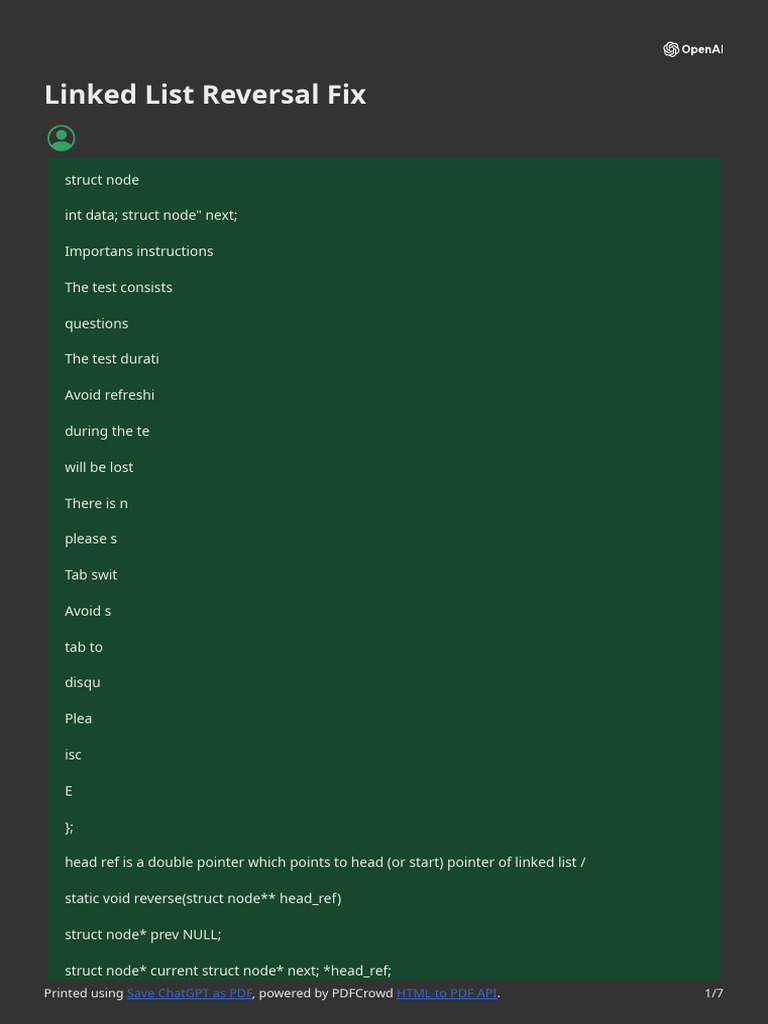The width and height of the screenshot is (768, 1024).
Task: Click the 'struct node* current' line
Action: (228, 970)
